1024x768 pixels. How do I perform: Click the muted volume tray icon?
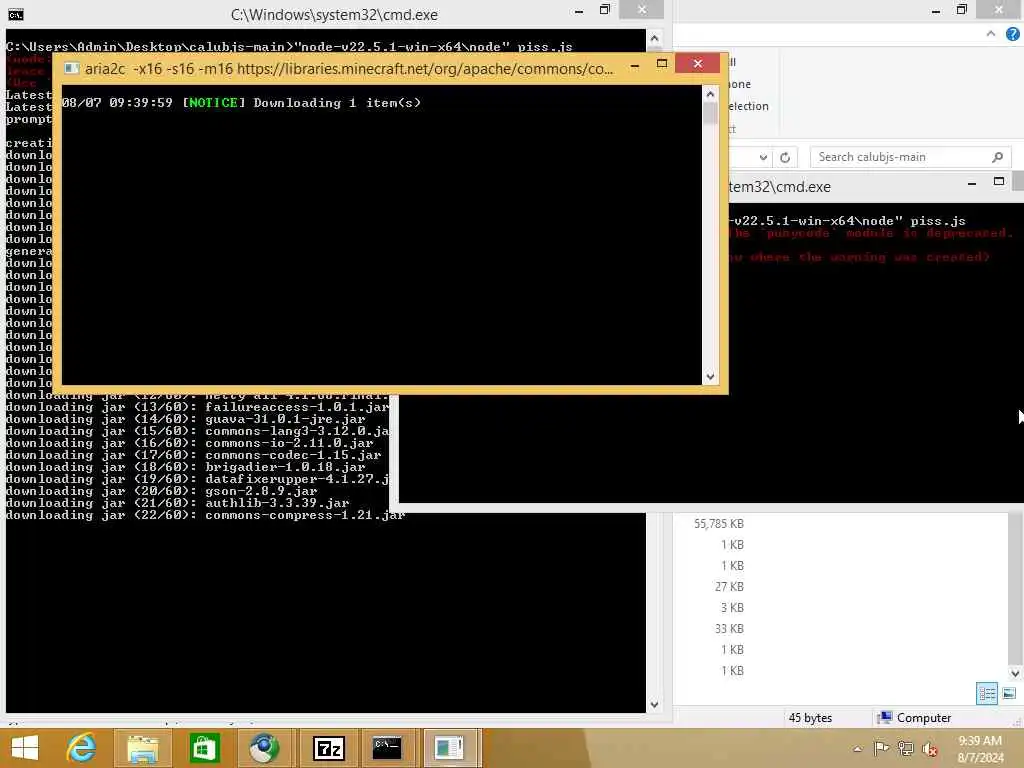click(929, 749)
